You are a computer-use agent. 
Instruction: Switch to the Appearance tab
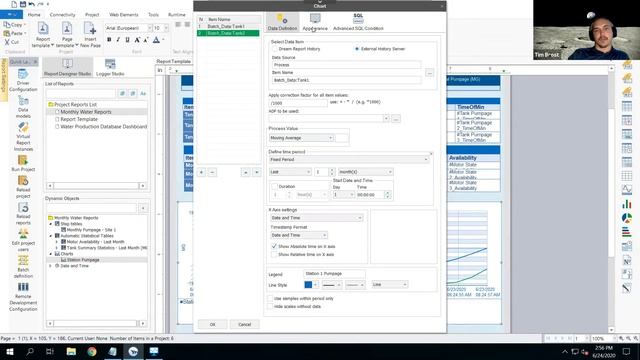click(x=315, y=22)
